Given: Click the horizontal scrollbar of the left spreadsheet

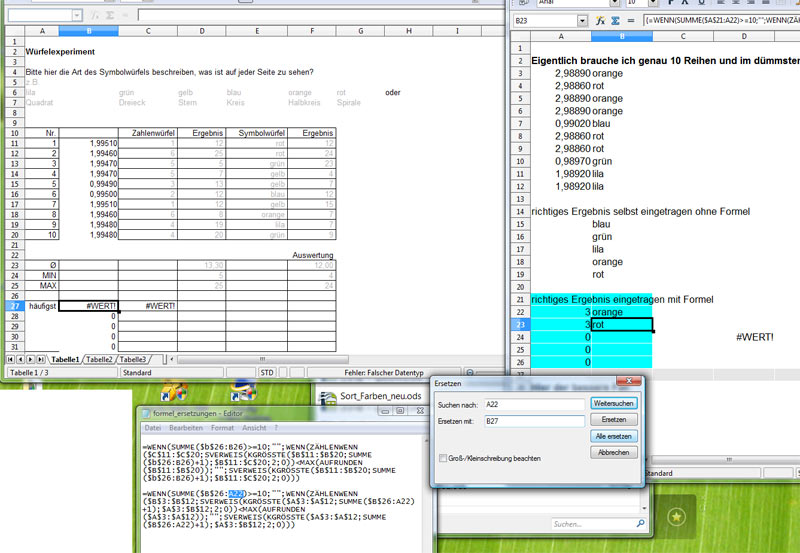Looking at the screenshot, I should [263, 359].
